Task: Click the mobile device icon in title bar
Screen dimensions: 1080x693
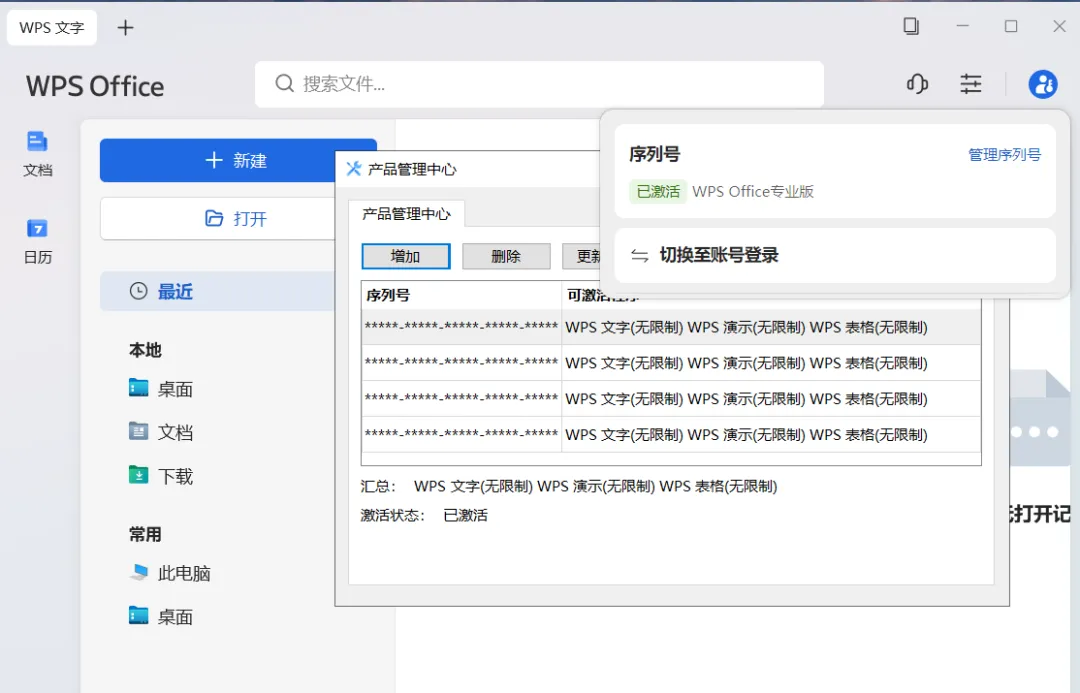Action: coord(911,26)
